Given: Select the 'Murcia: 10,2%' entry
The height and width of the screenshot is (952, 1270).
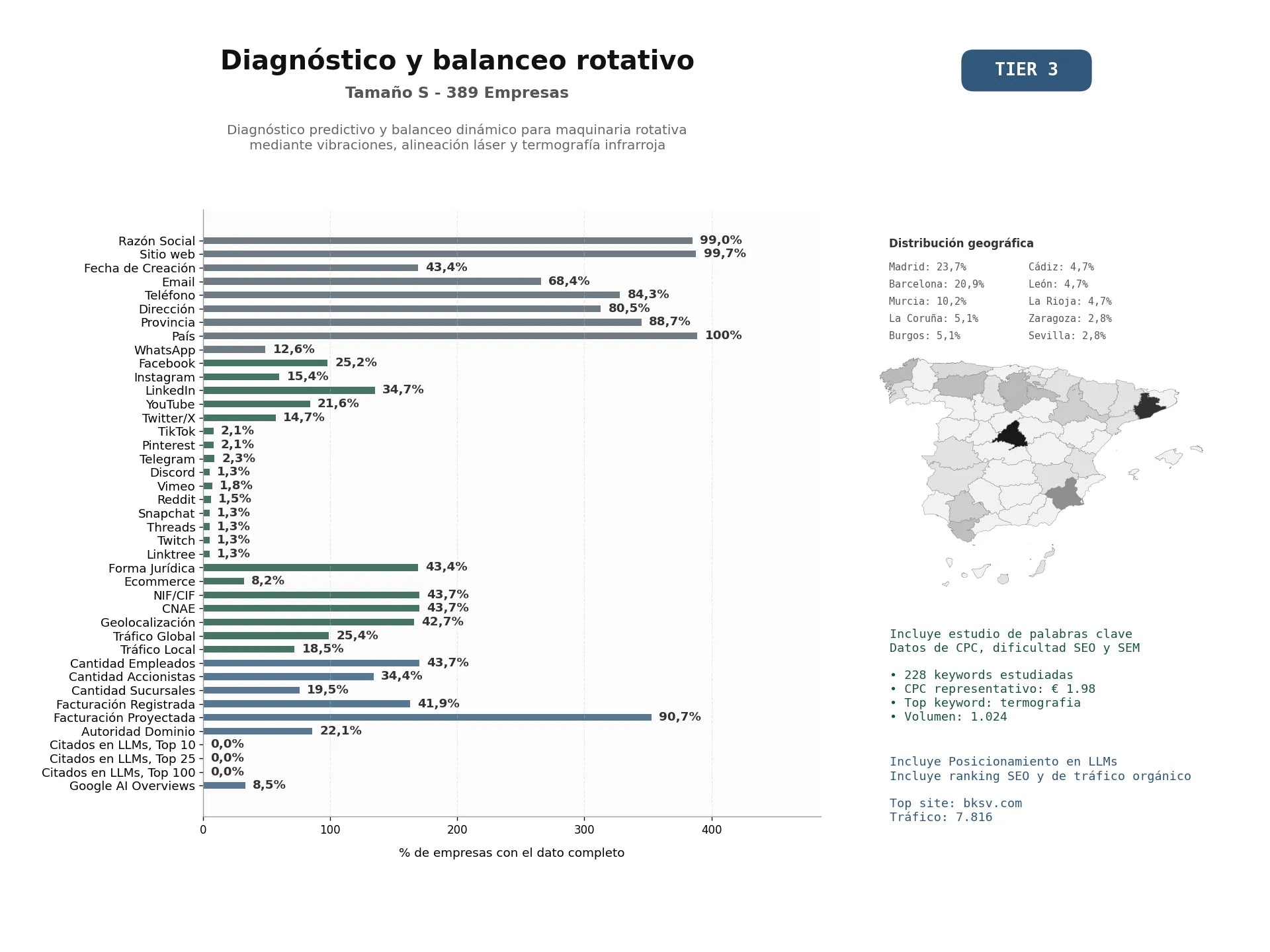Looking at the screenshot, I should (x=927, y=301).
